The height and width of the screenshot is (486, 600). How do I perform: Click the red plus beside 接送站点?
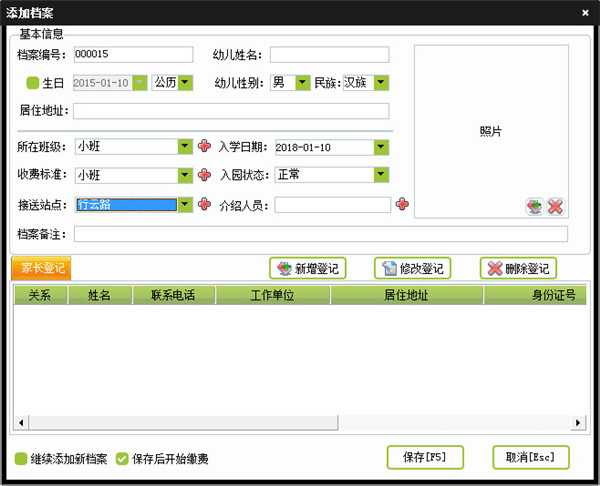[204, 205]
